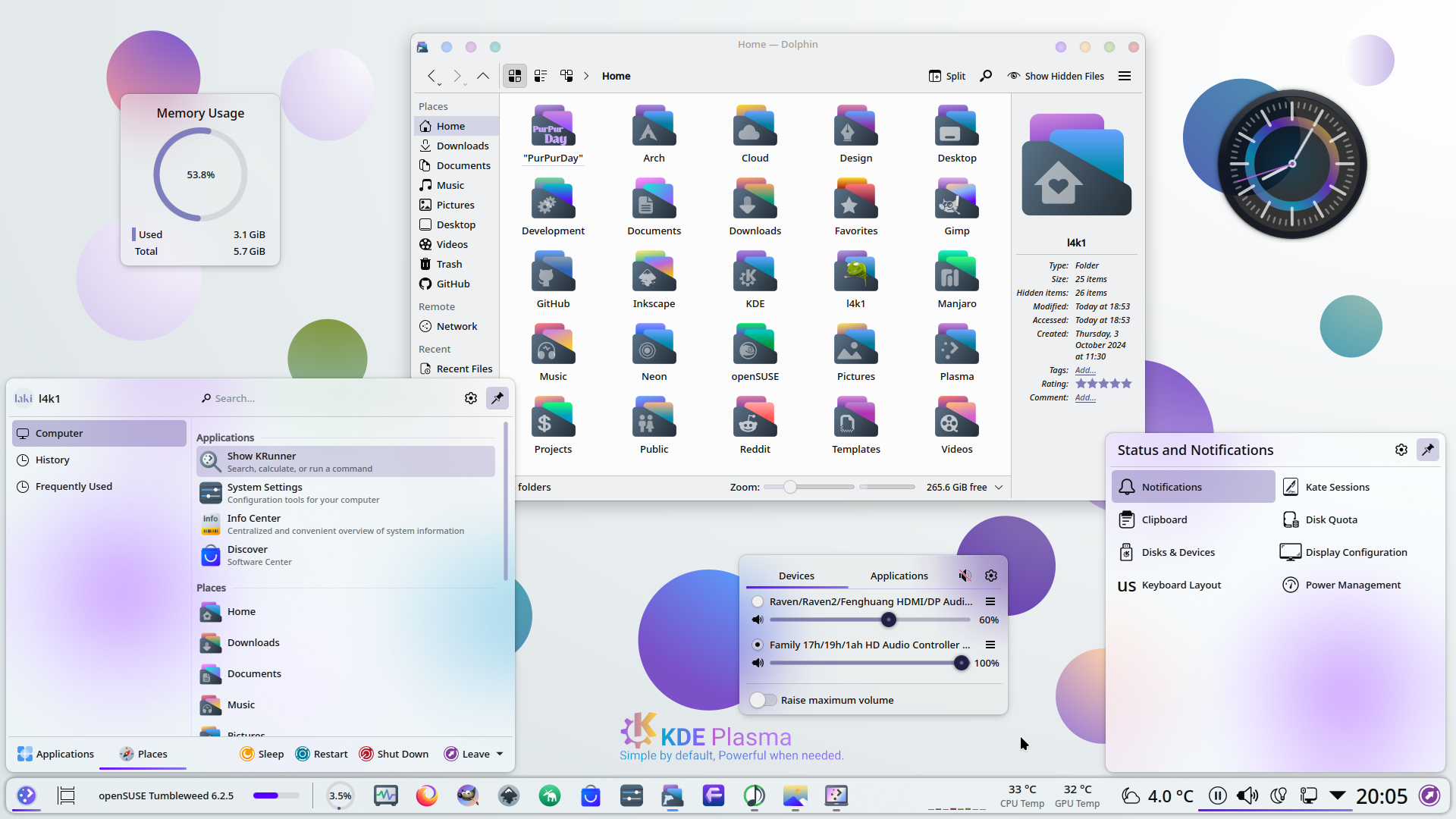Launch Show KRunner from launcher
Image resolution: width=1456 pixels, height=819 pixels.
346,462
